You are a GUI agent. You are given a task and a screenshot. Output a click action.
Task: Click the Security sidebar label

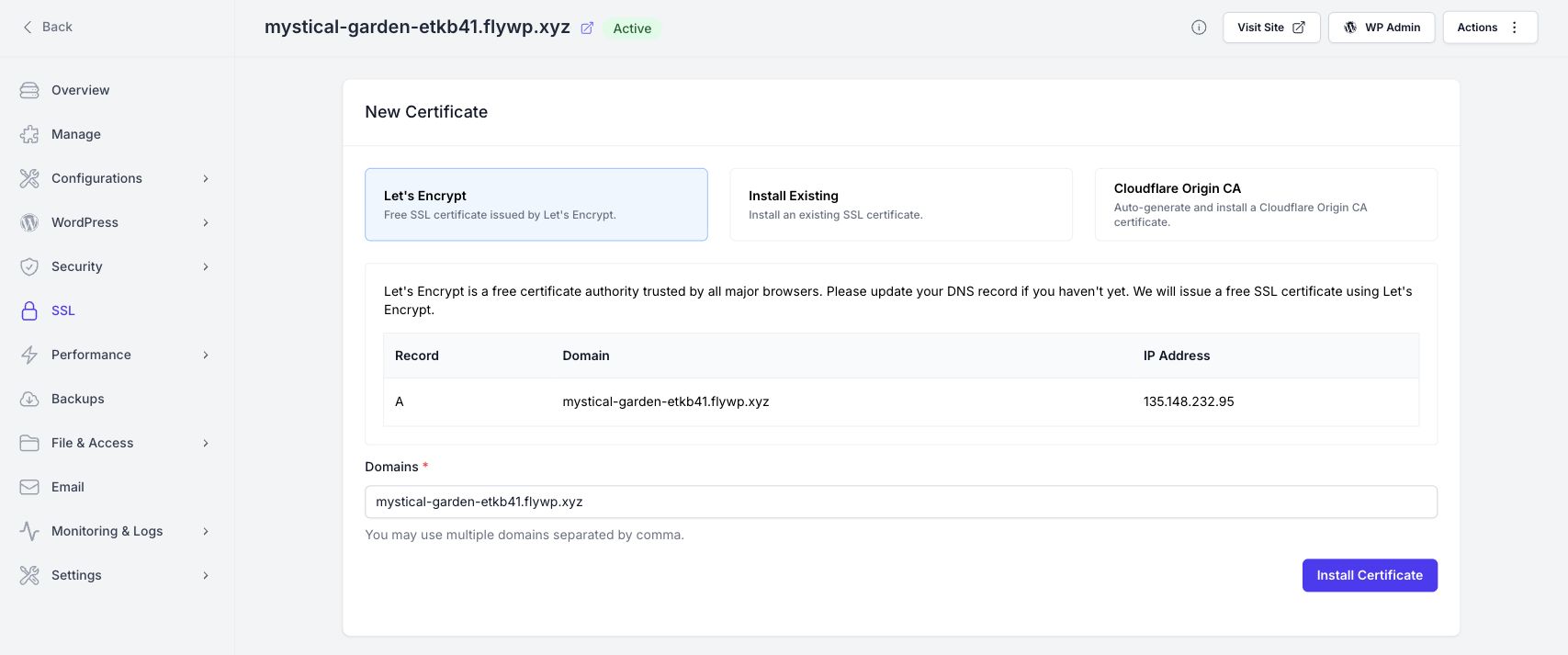pyautogui.click(x=77, y=266)
